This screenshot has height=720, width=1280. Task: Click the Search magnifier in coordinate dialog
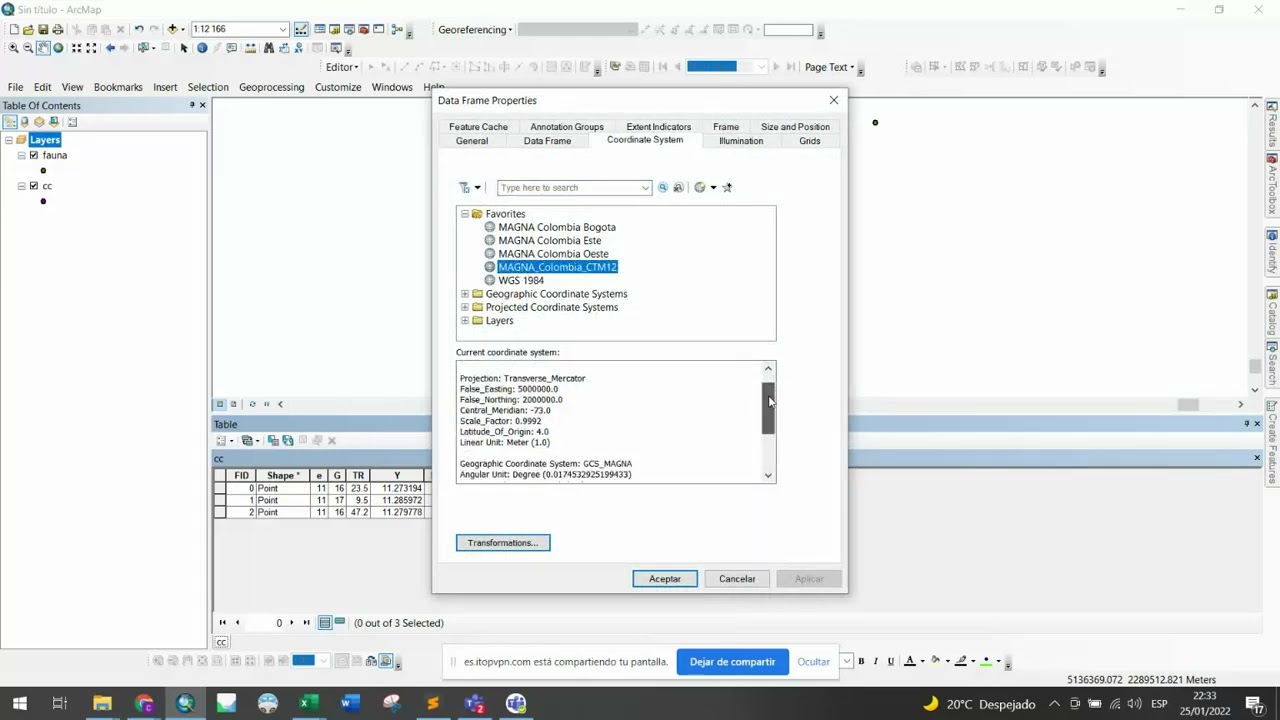pyautogui.click(x=662, y=188)
